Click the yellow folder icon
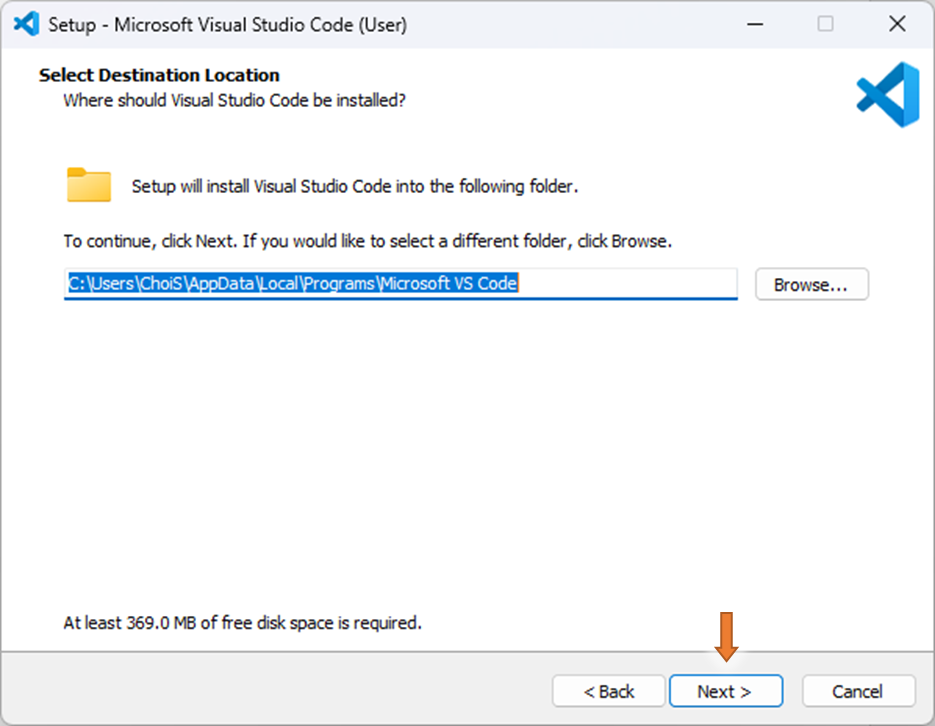Image resolution: width=935 pixels, height=726 pixels. pos(89,185)
